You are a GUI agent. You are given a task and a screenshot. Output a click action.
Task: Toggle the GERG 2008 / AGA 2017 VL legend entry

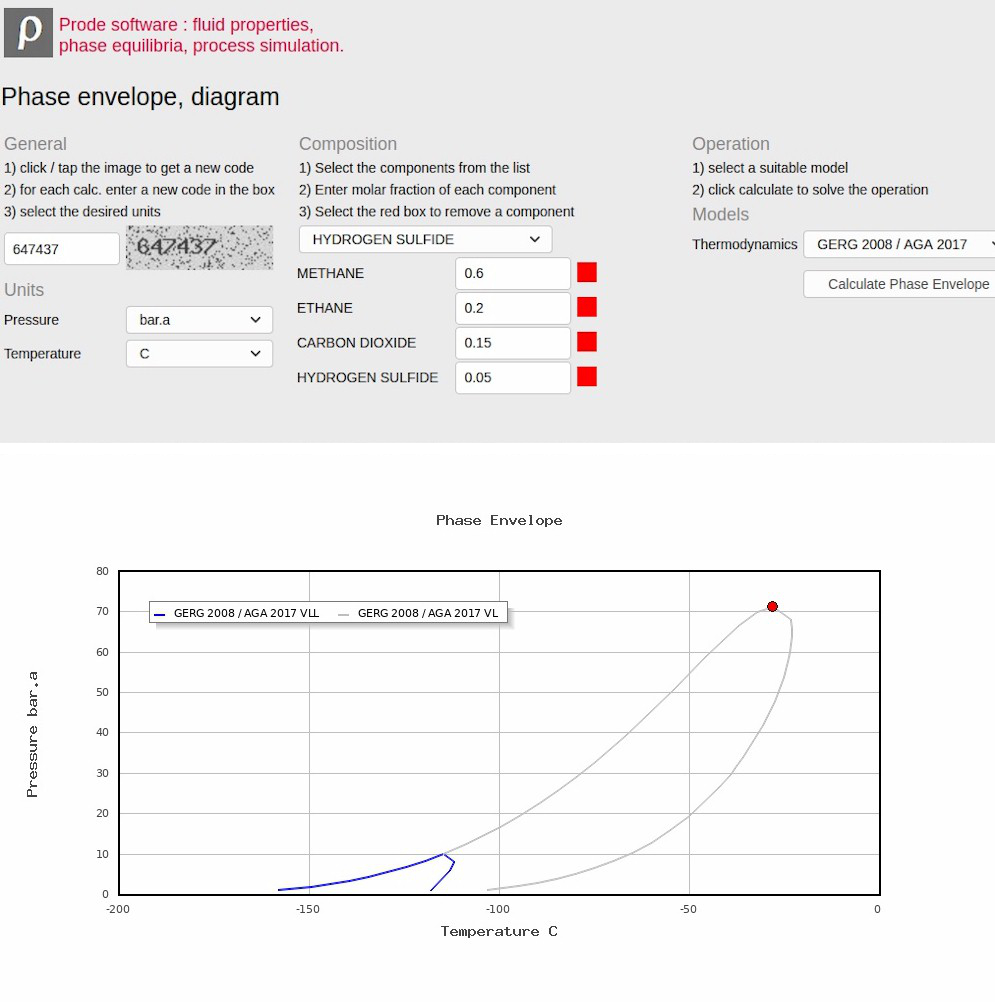419,613
